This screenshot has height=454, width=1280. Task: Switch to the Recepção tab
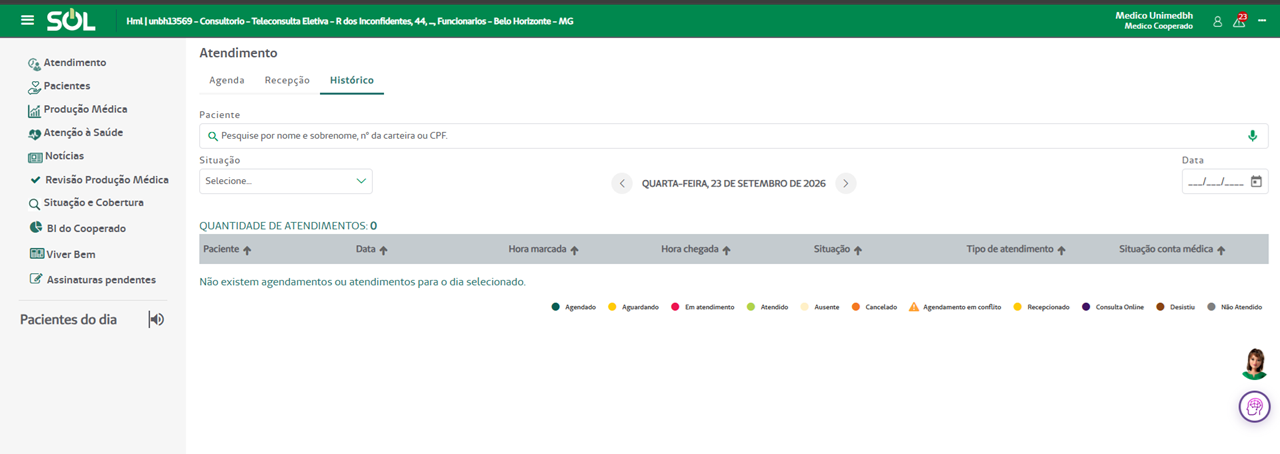[x=287, y=80]
